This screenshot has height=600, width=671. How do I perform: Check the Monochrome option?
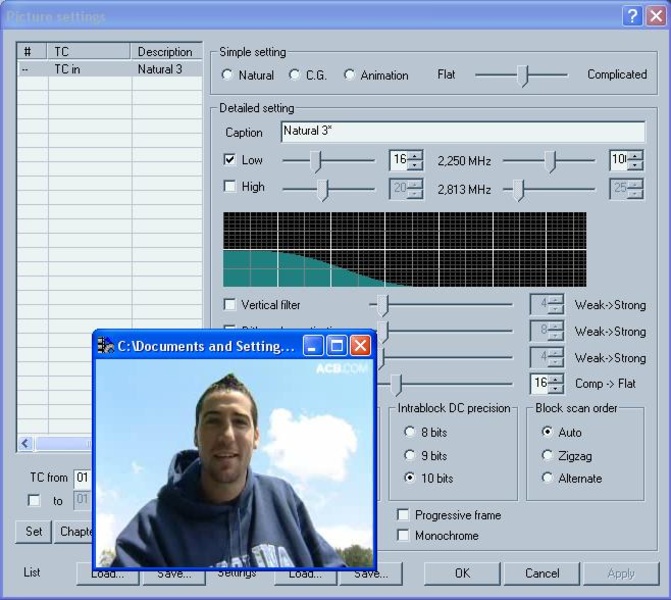[403, 535]
